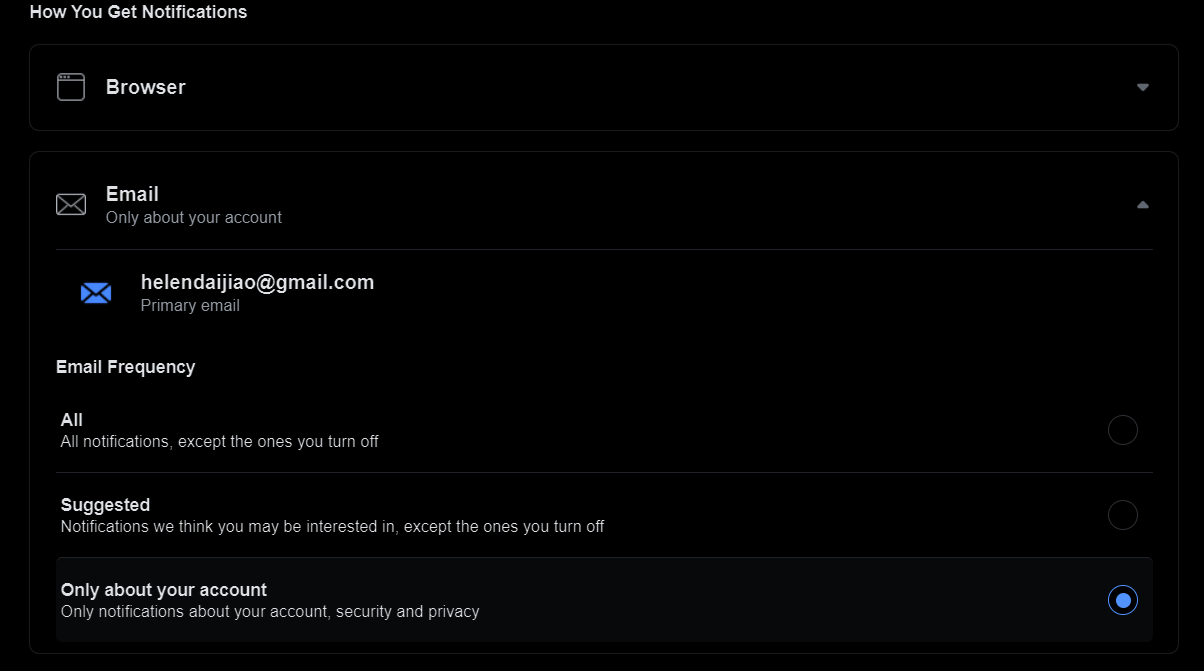1204x671 pixels.
Task: Click the Primary email label
Action: coord(190,306)
